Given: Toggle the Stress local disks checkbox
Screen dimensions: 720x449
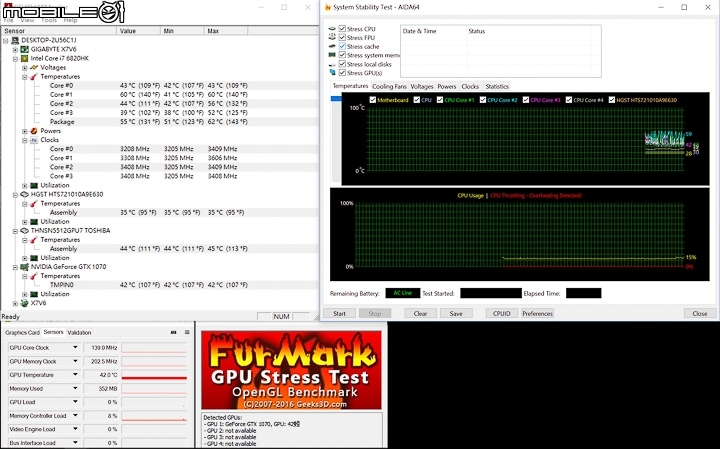Looking at the screenshot, I should [x=342, y=64].
